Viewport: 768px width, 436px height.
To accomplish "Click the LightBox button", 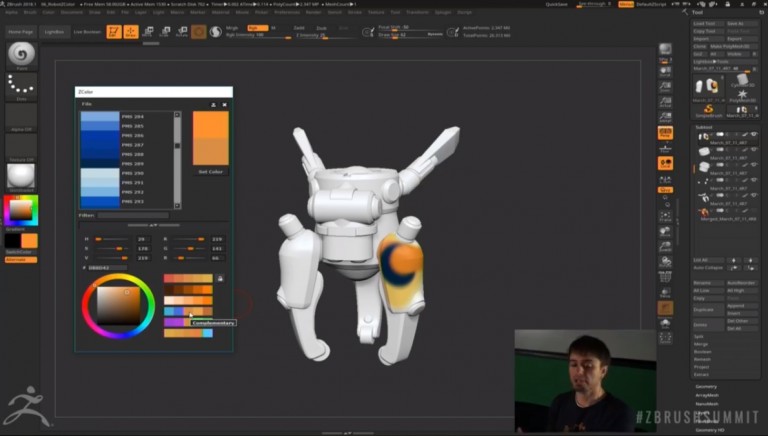I will point(52,32).
